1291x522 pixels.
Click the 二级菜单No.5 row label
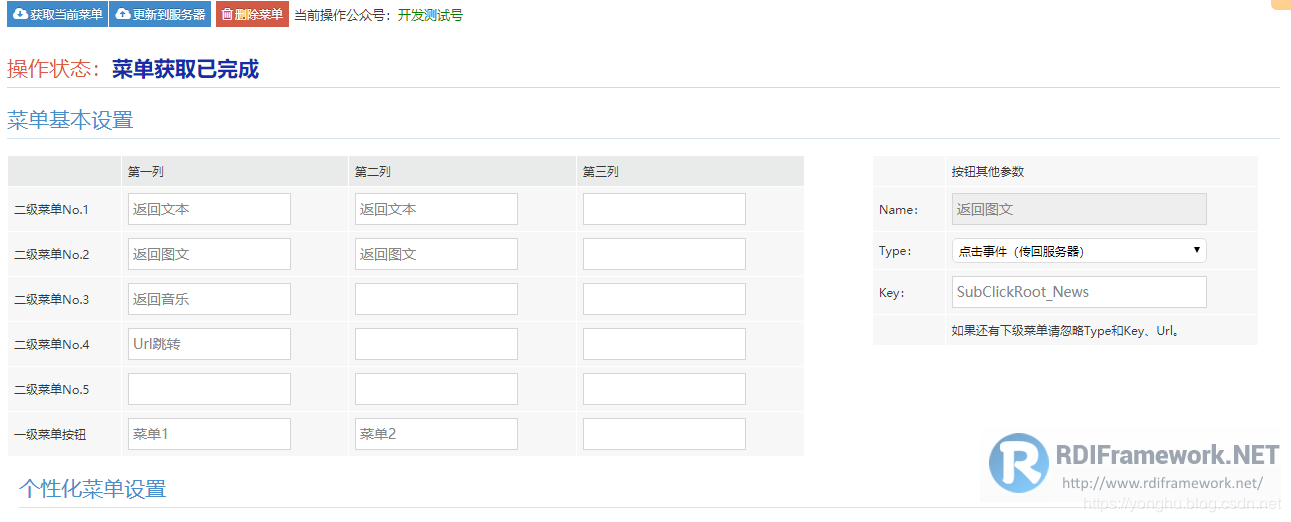coord(51,390)
